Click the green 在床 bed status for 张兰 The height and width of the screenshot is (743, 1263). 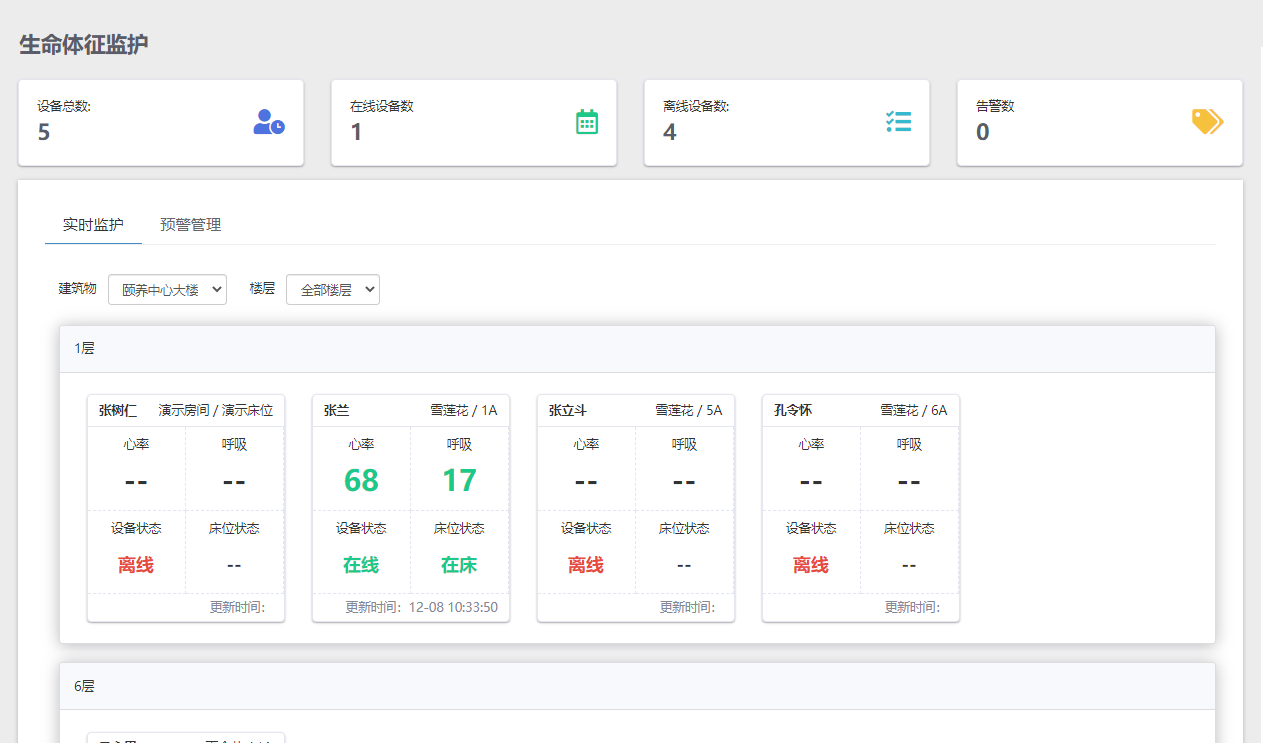459,565
